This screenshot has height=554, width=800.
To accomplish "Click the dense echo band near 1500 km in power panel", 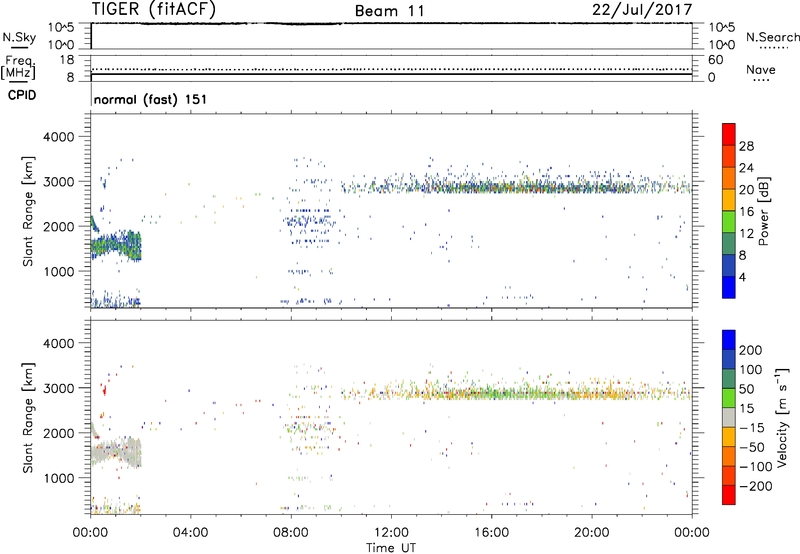I will [115, 246].
